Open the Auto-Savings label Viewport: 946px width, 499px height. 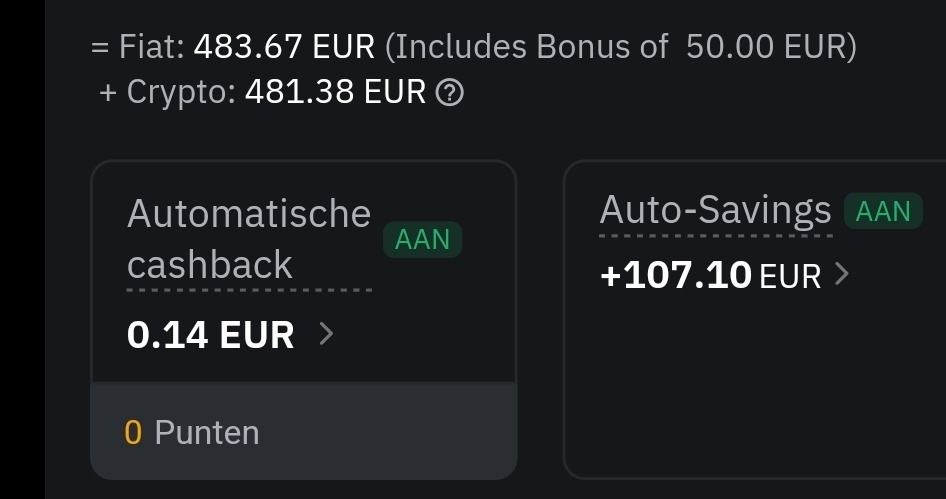(715, 210)
